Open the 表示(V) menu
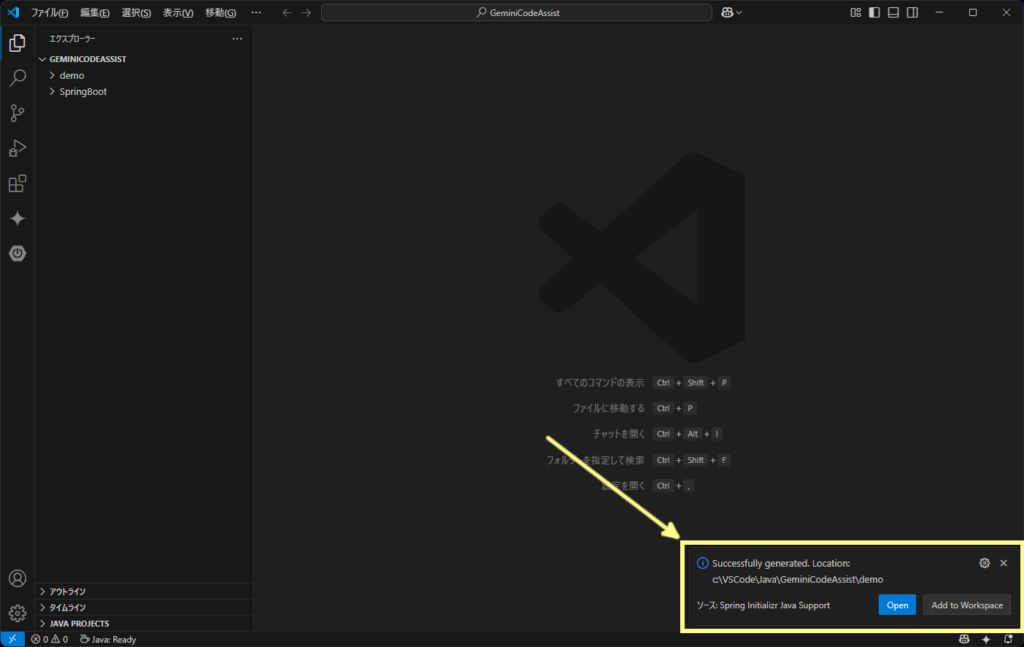The height and width of the screenshot is (647, 1024). 178,12
